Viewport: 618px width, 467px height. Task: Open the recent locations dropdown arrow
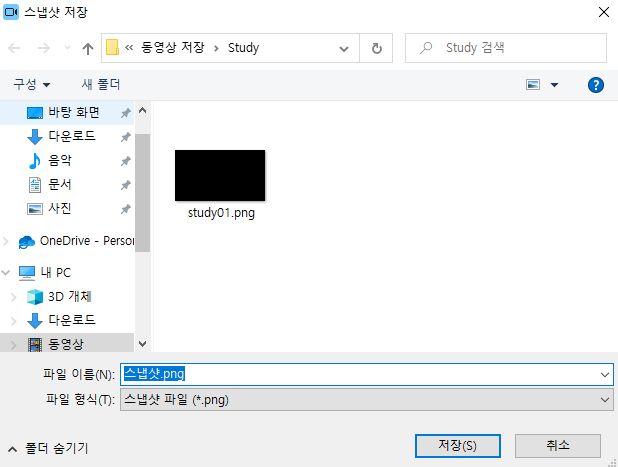pyautogui.click(x=67, y=48)
